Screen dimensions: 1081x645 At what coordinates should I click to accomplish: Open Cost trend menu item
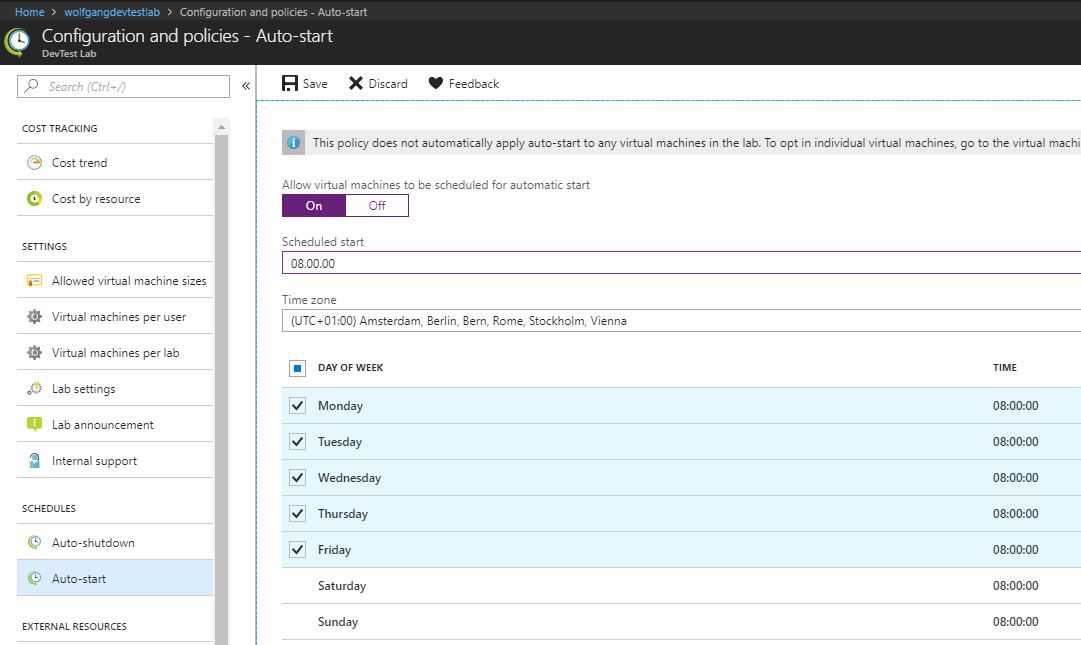click(115, 163)
